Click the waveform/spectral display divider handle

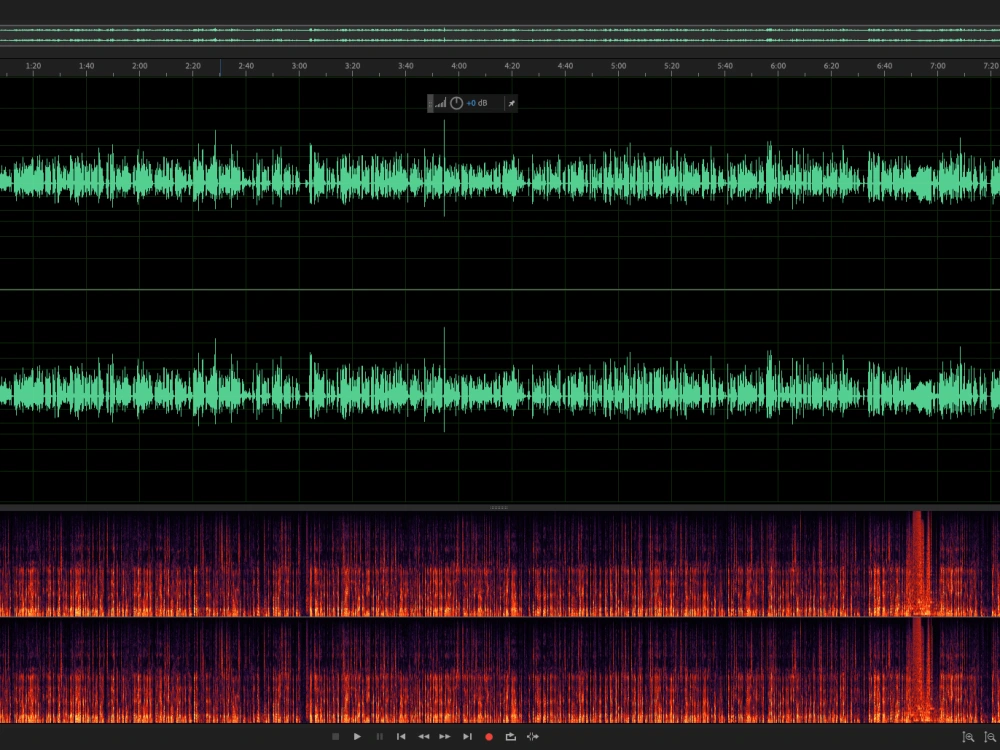pos(499,508)
